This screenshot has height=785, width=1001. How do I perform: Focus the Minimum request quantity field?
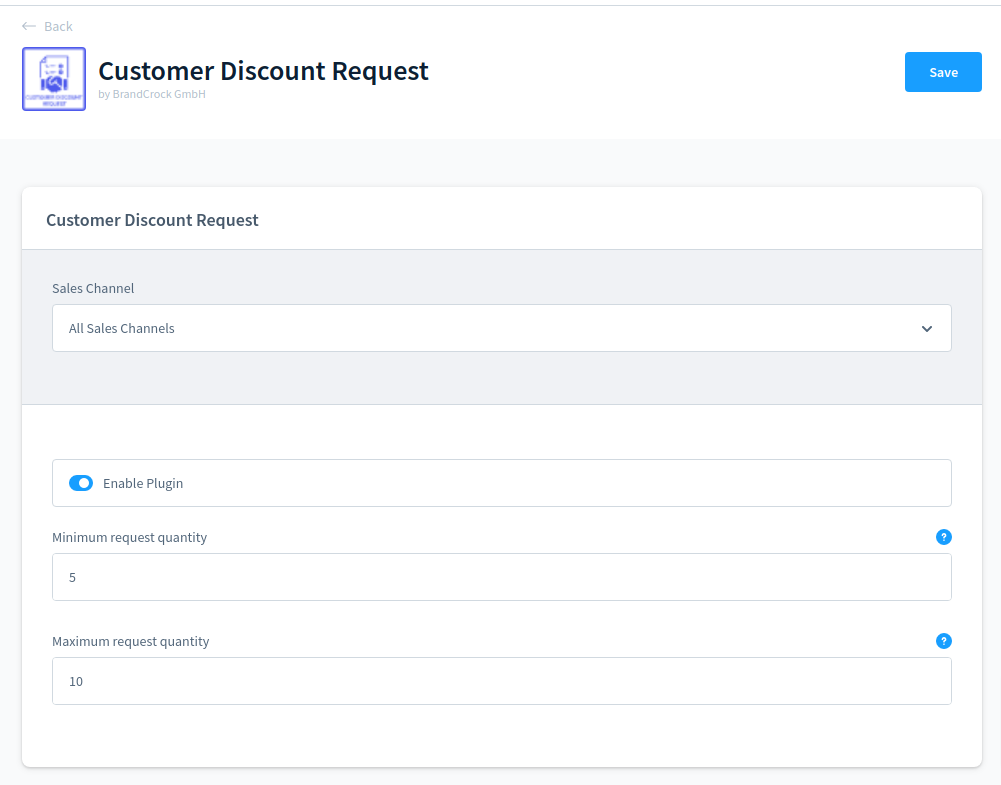[502, 577]
